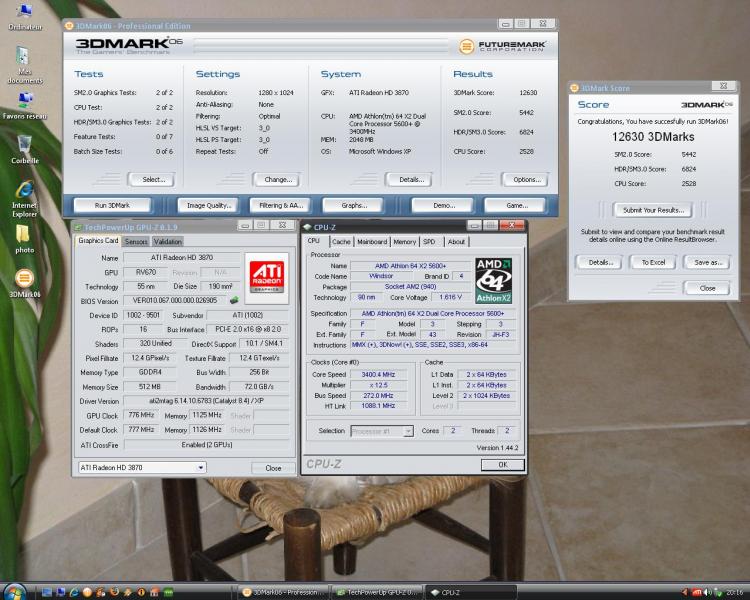Image resolution: width=750 pixels, height=600 pixels.
Task: Open Image Quality... in 3DMark06
Action: pyautogui.click(x=209, y=205)
